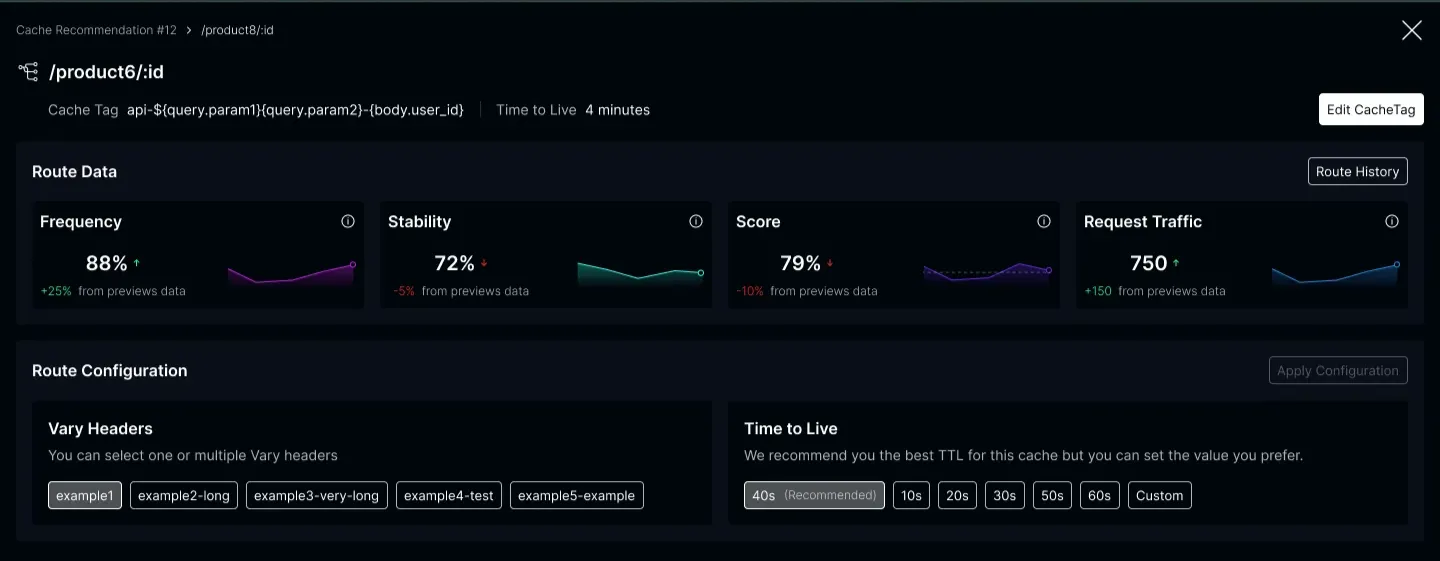Choose the 10s Time to Live option

point(911,495)
